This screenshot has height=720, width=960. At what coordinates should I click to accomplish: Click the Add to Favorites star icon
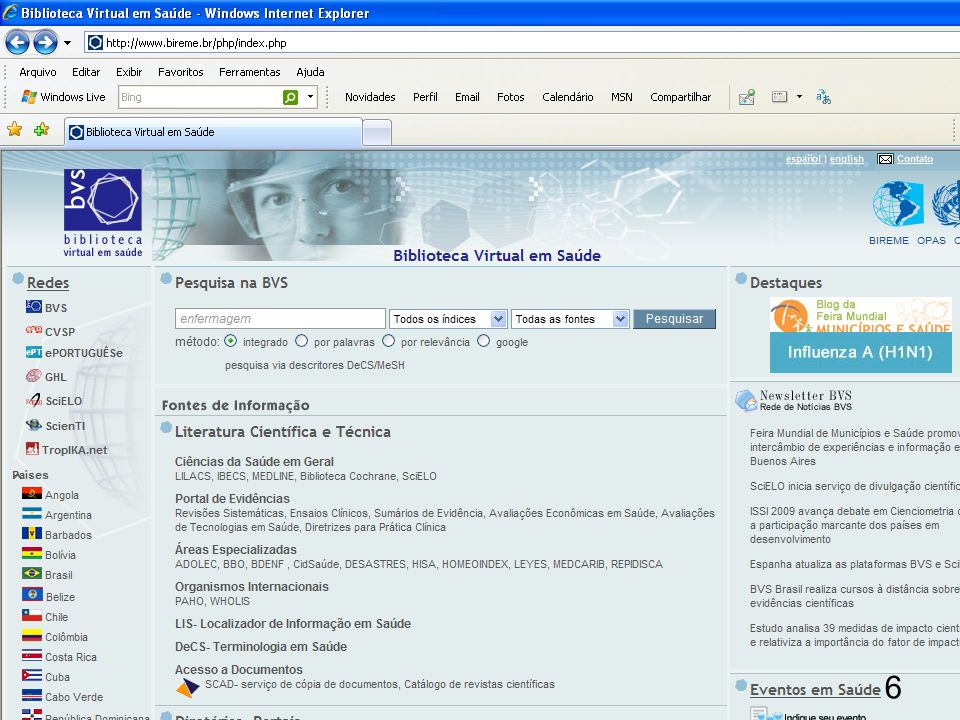[x=42, y=129]
